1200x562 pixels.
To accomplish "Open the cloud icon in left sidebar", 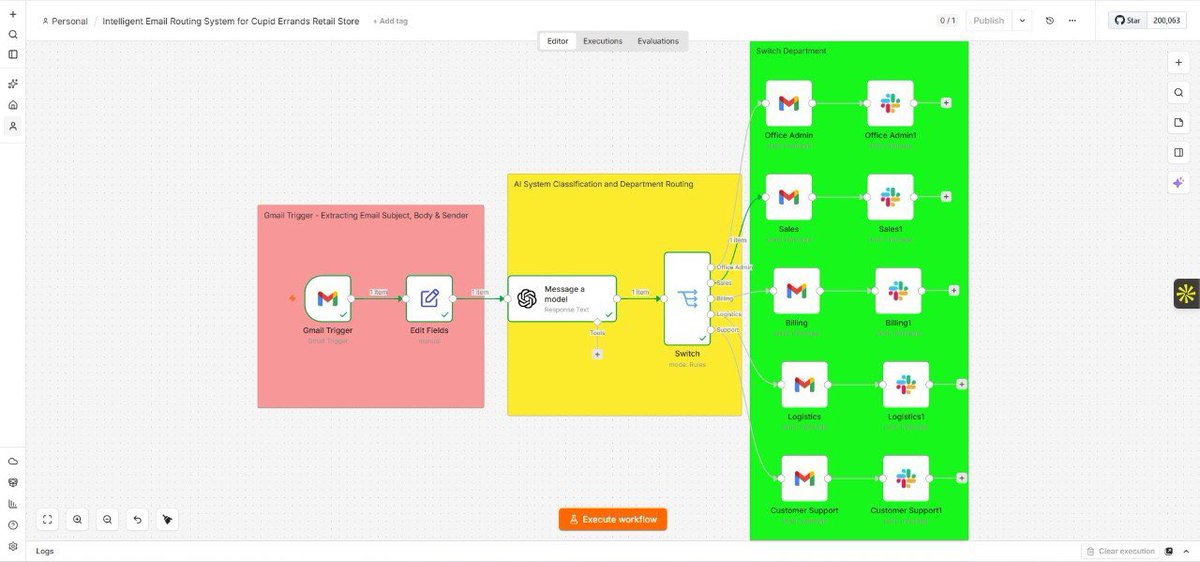I will click(x=13, y=461).
